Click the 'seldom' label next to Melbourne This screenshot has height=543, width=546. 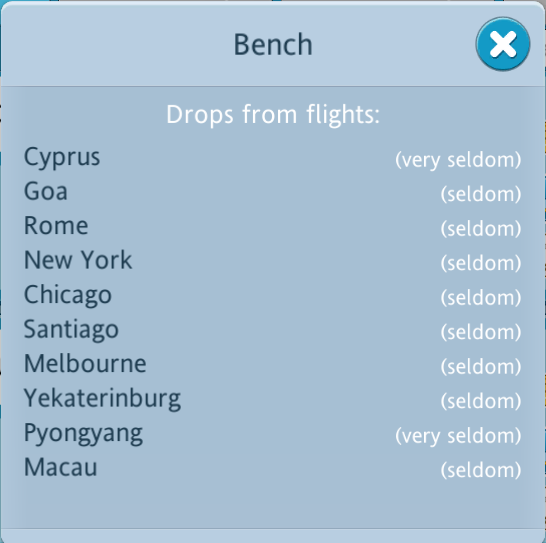coord(481,366)
